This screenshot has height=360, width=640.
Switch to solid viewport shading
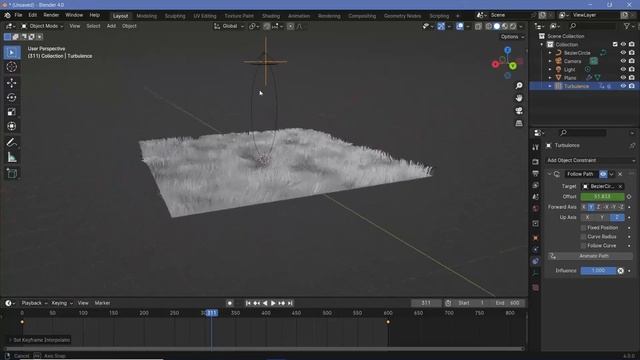coord(497,26)
